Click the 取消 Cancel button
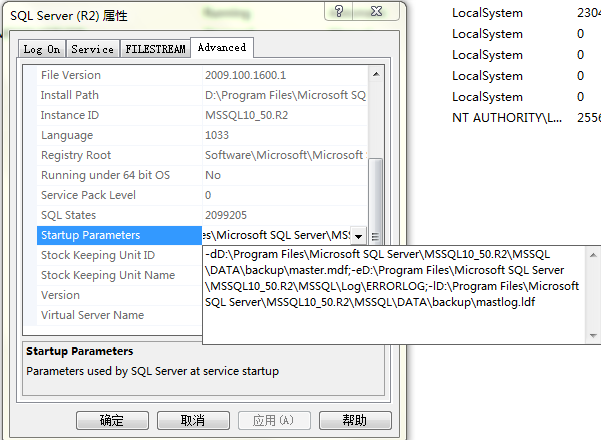This screenshot has height=440, width=601. click(193, 420)
